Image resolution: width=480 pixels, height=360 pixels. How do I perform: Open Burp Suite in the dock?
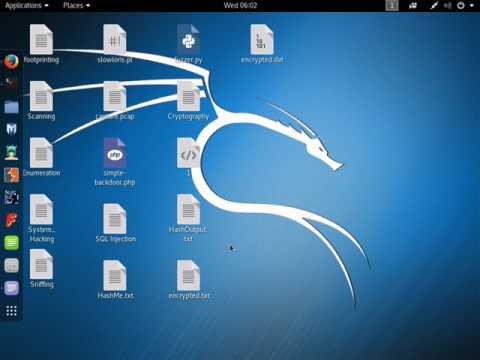[x=11, y=175]
